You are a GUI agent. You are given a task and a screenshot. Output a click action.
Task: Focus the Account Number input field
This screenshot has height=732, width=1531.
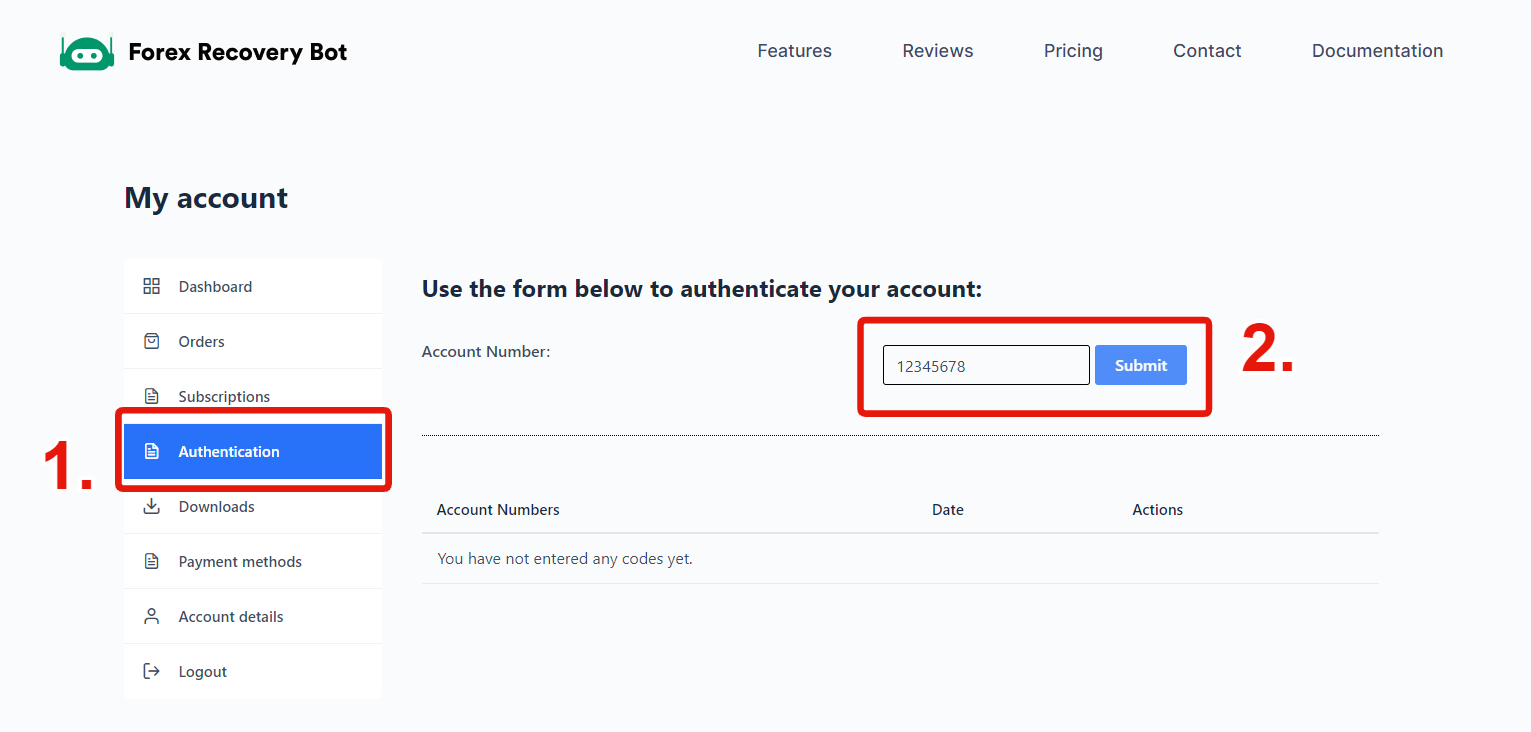986,365
